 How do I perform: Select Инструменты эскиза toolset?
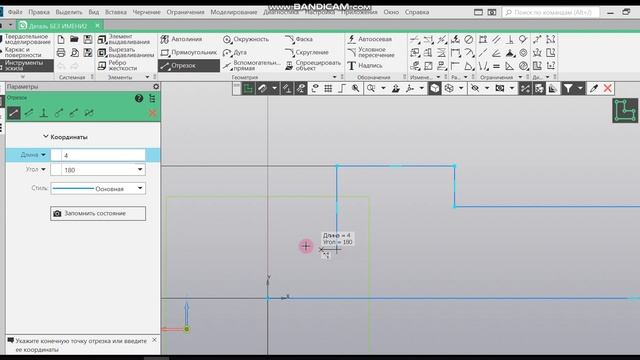(x=27, y=65)
